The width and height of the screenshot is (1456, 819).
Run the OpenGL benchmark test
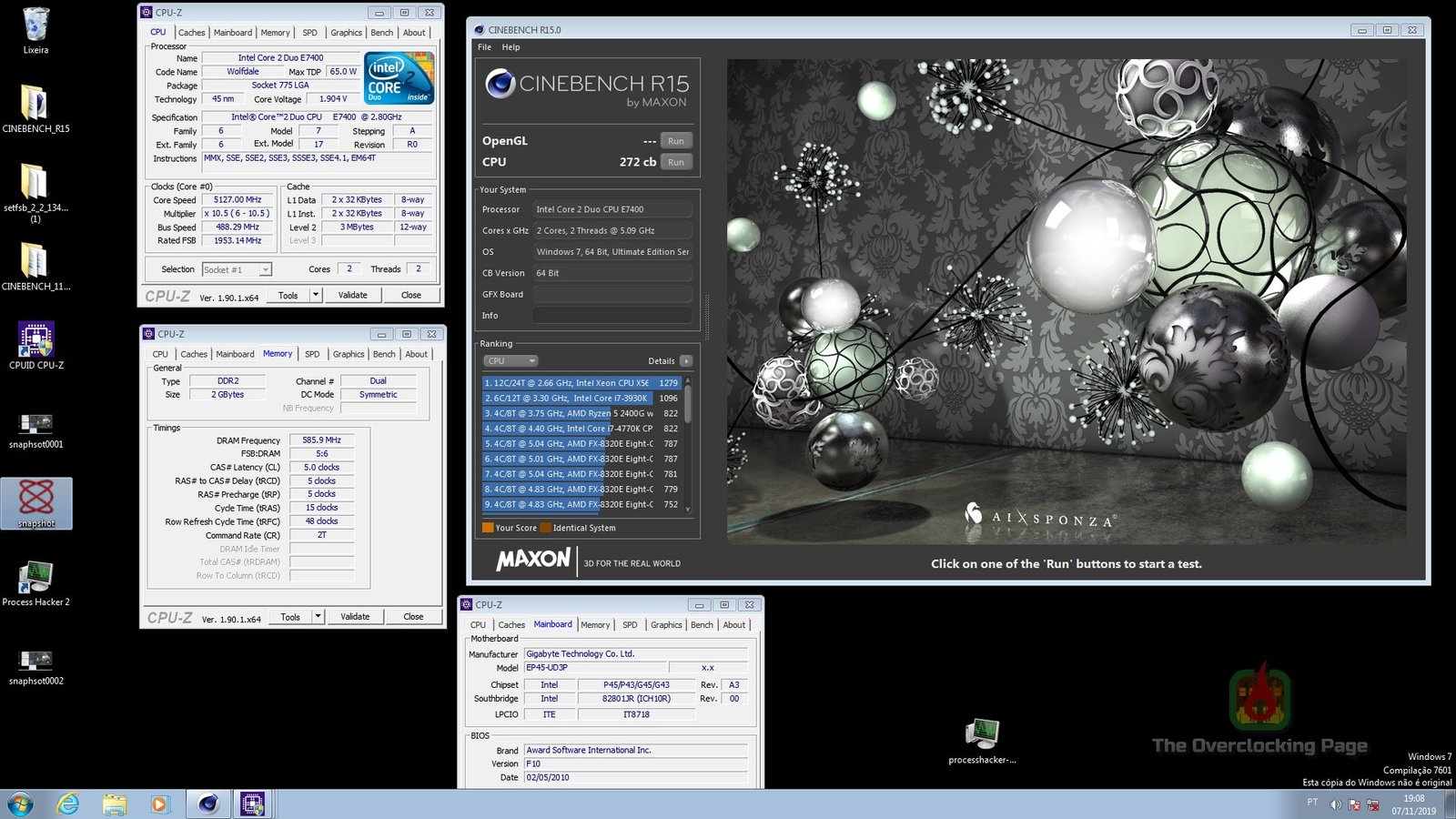point(675,141)
